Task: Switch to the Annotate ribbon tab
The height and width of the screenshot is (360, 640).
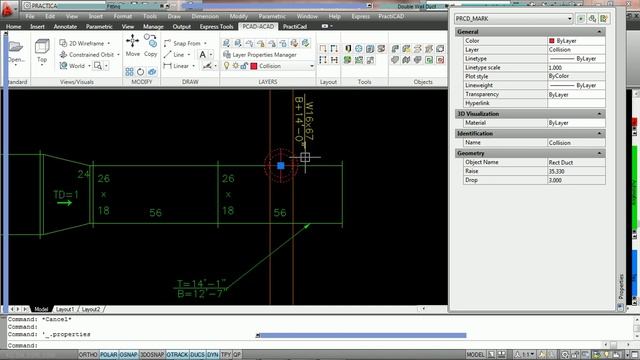Action: click(x=65, y=27)
